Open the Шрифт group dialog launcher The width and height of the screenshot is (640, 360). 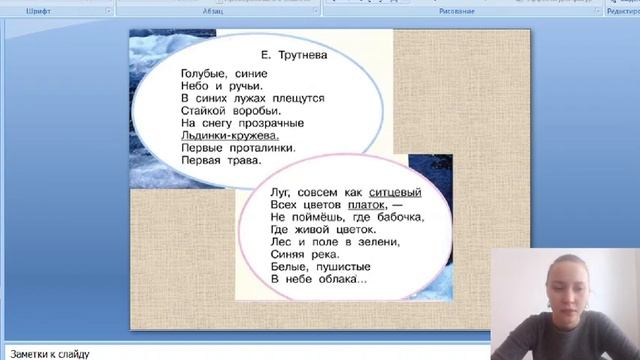tap(109, 11)
